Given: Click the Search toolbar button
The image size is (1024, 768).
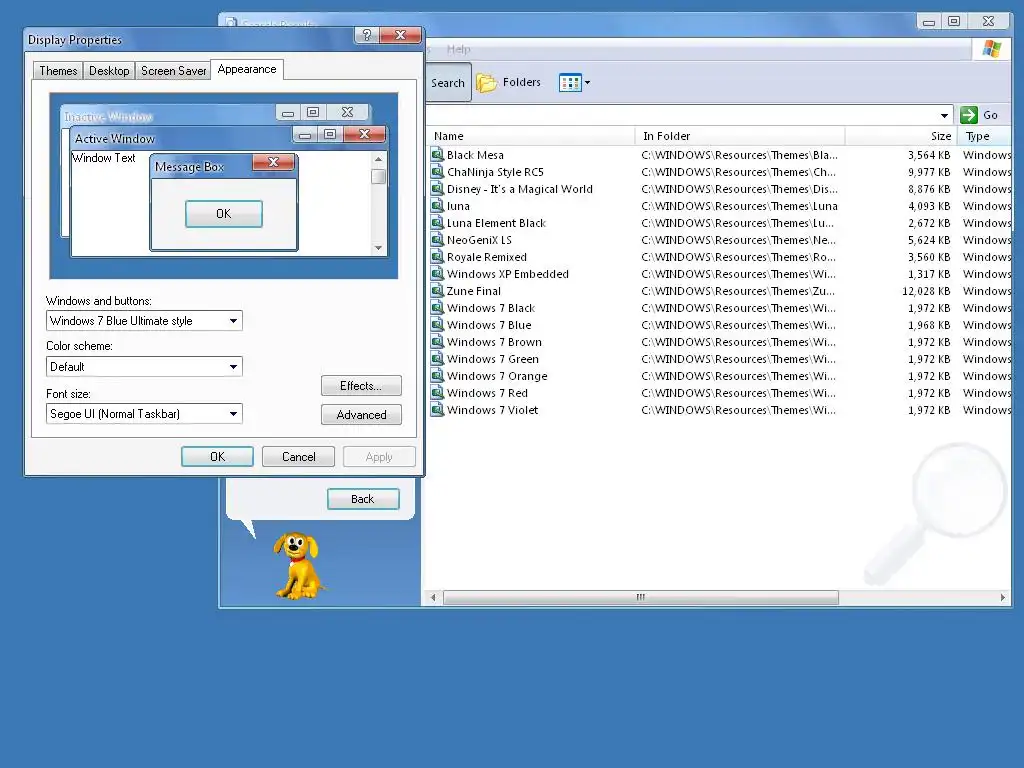Looking at the screenshot, I should click(x=448, y=83).
